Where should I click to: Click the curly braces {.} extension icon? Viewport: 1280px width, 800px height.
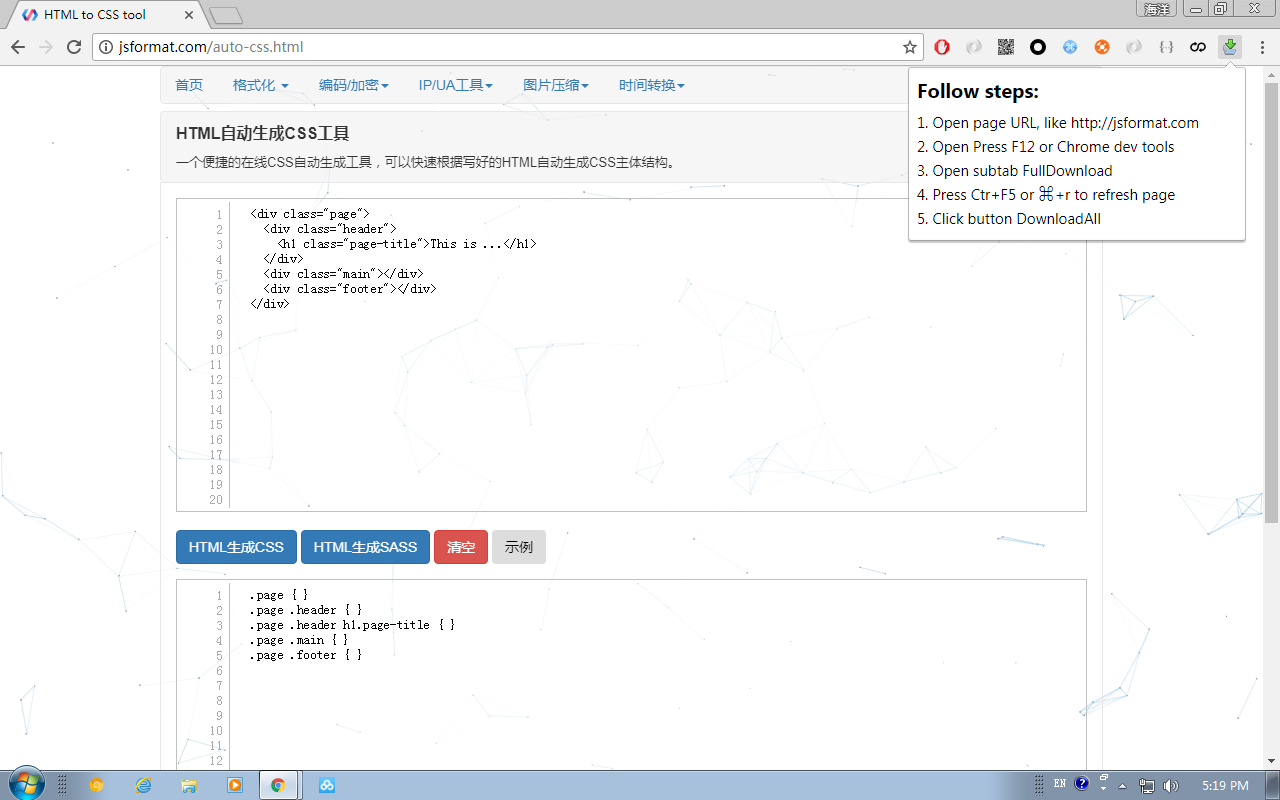point(1165,46)
